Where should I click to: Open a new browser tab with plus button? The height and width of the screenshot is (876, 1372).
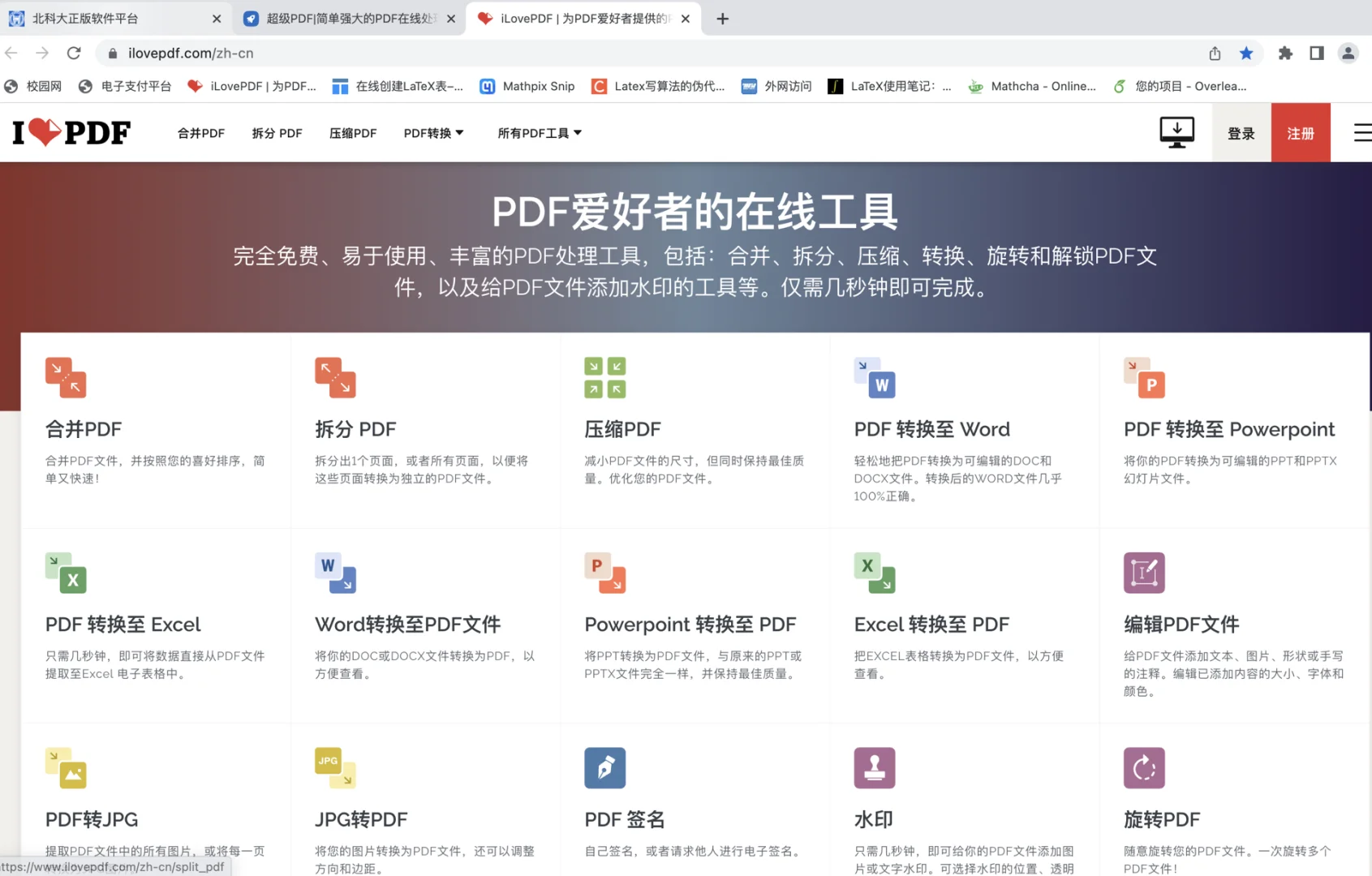[x=722, y=18]
